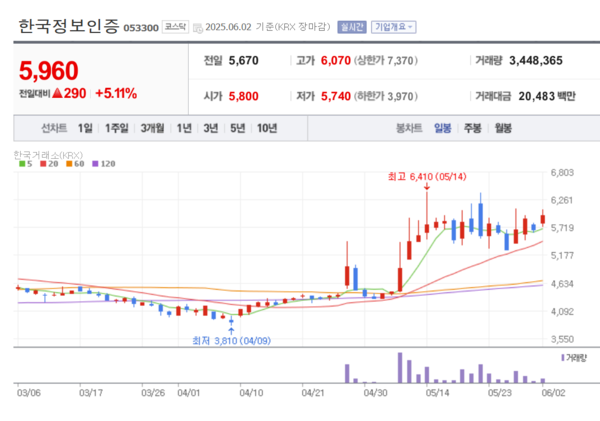Click the red 20-day moving average swatch
This screenshot has width=600, height=421.
click(43, 164)
